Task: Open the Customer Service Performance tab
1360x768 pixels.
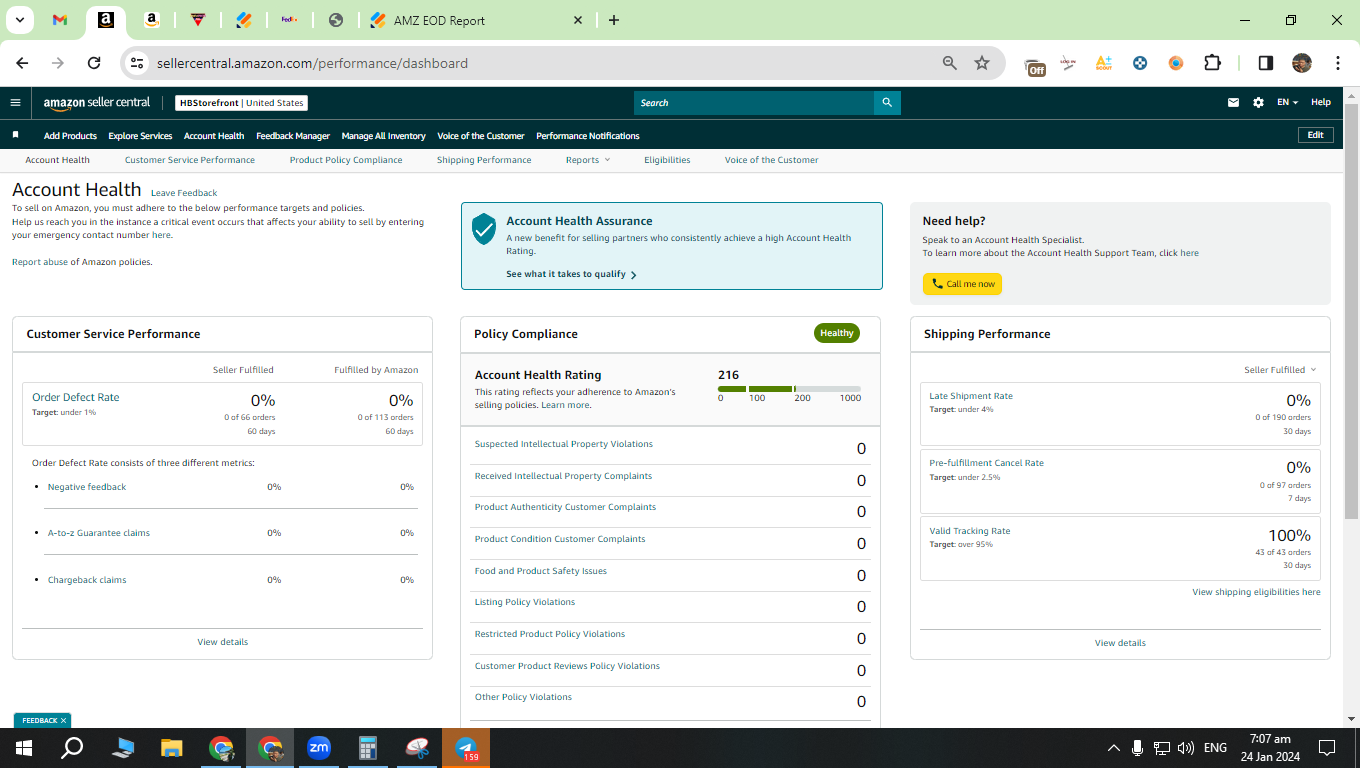Action: (x=190, y=160)
